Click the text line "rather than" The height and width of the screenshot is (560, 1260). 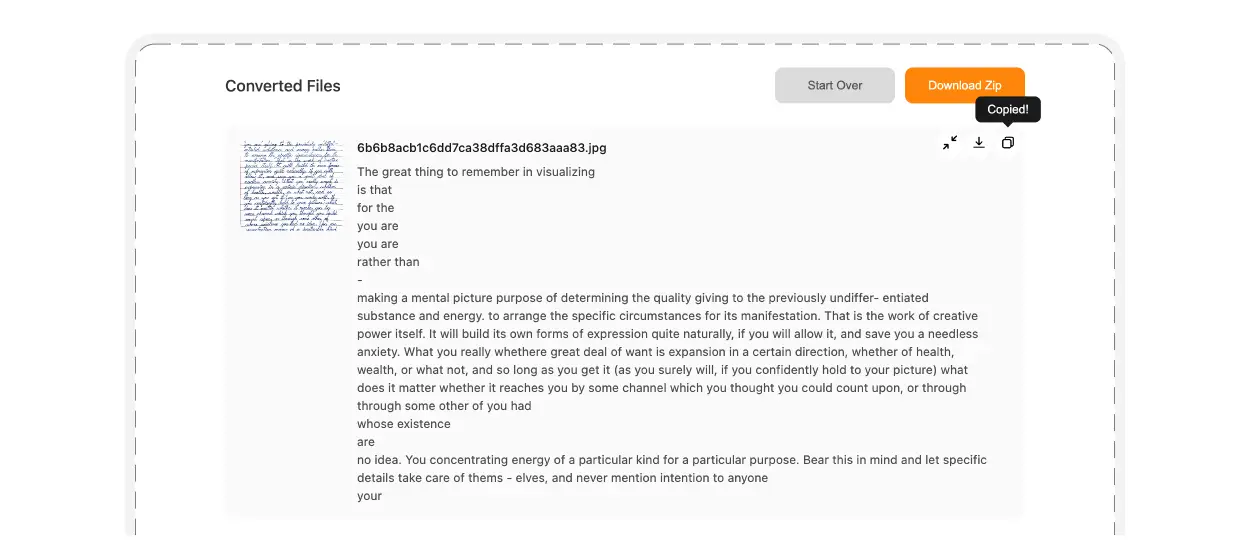388,262
